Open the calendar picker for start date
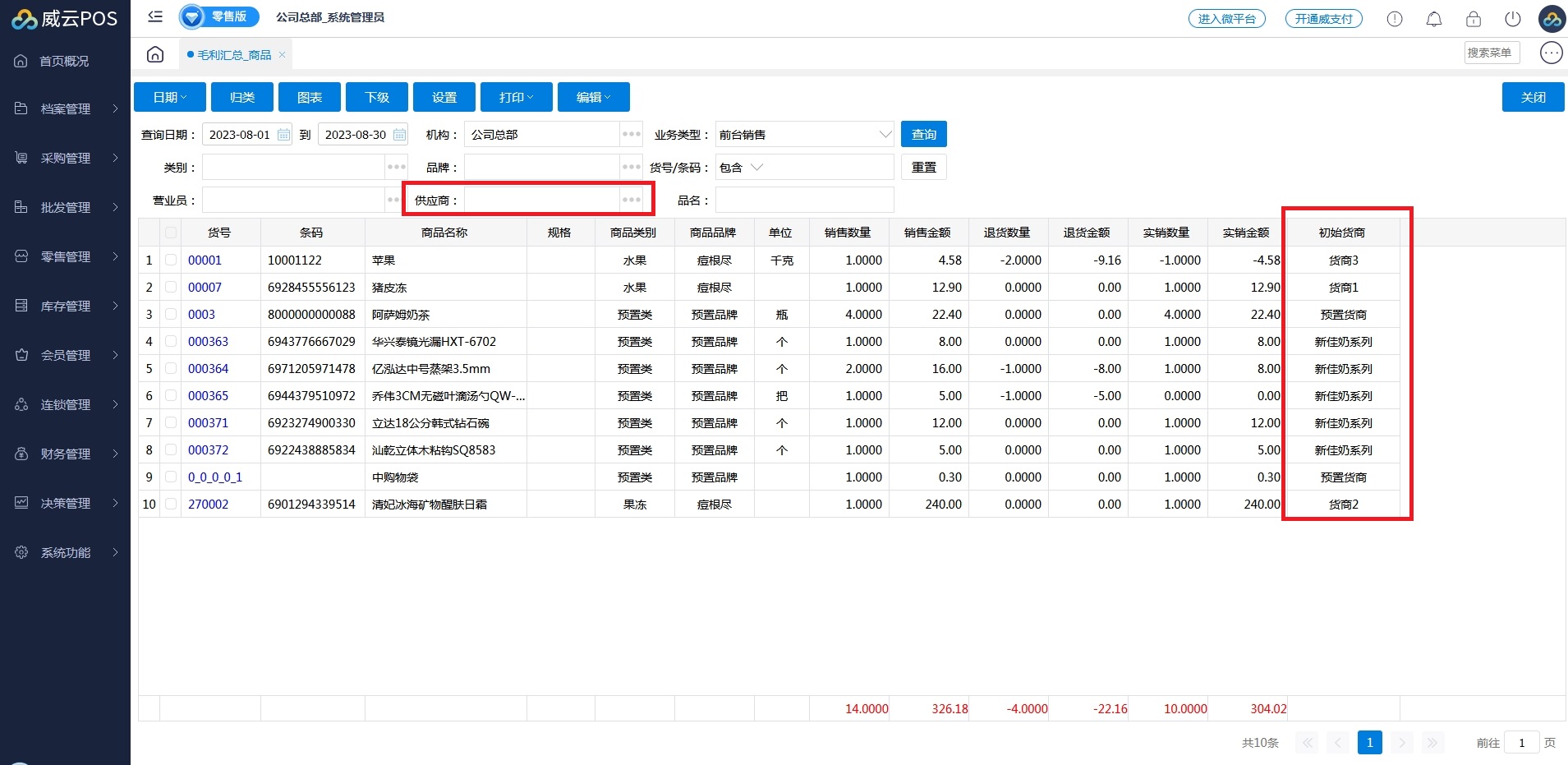 click(283, 135)
